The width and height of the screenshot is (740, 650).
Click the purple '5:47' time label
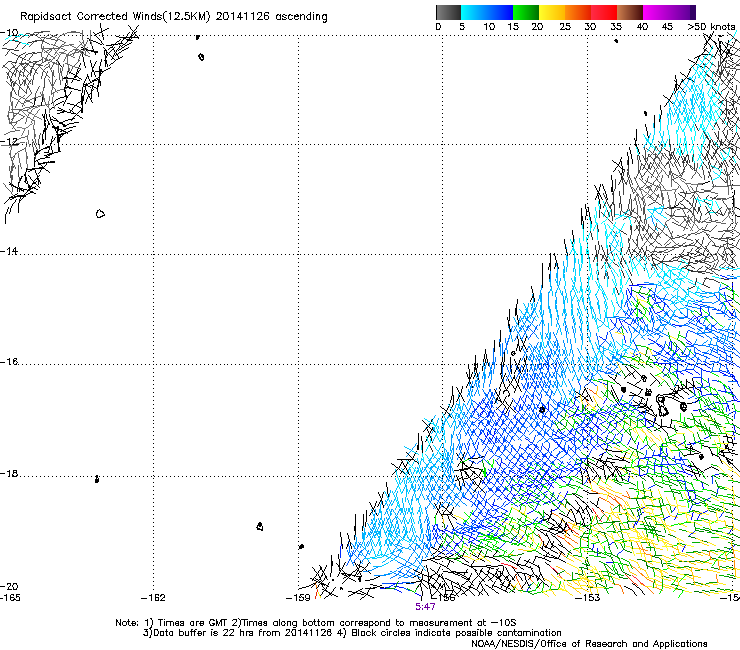point(425,607)
